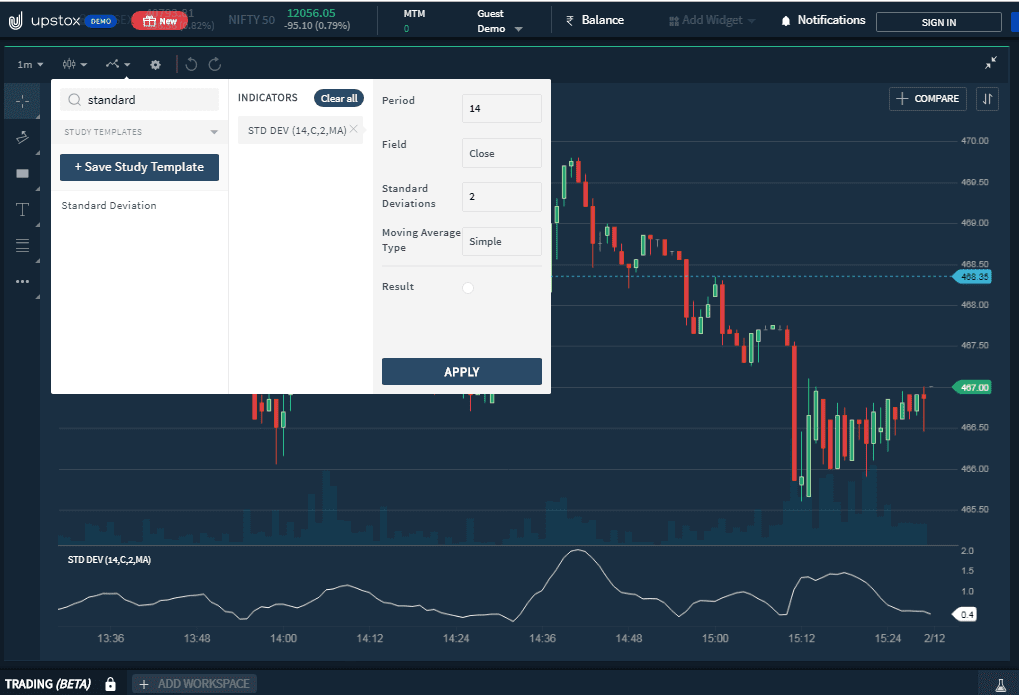Click the Clear all indicators button
Viewport: 1019px width, 695px height.
click(x=339, y=98)
